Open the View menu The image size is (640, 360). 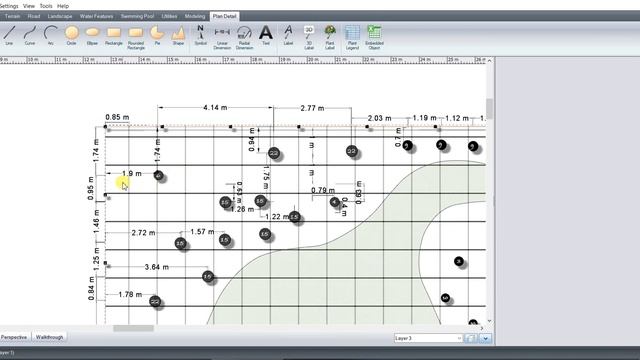(x=29, y=6)
